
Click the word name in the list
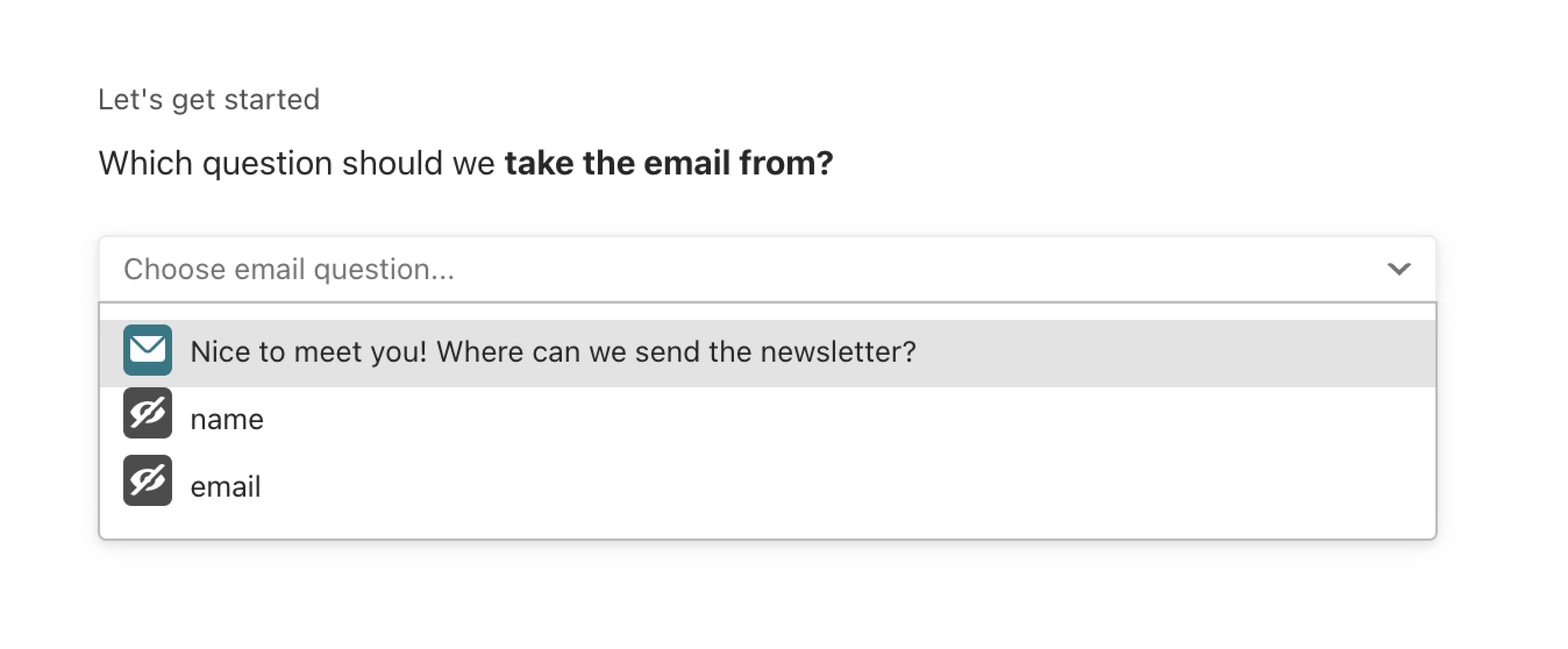coord(227,420)
